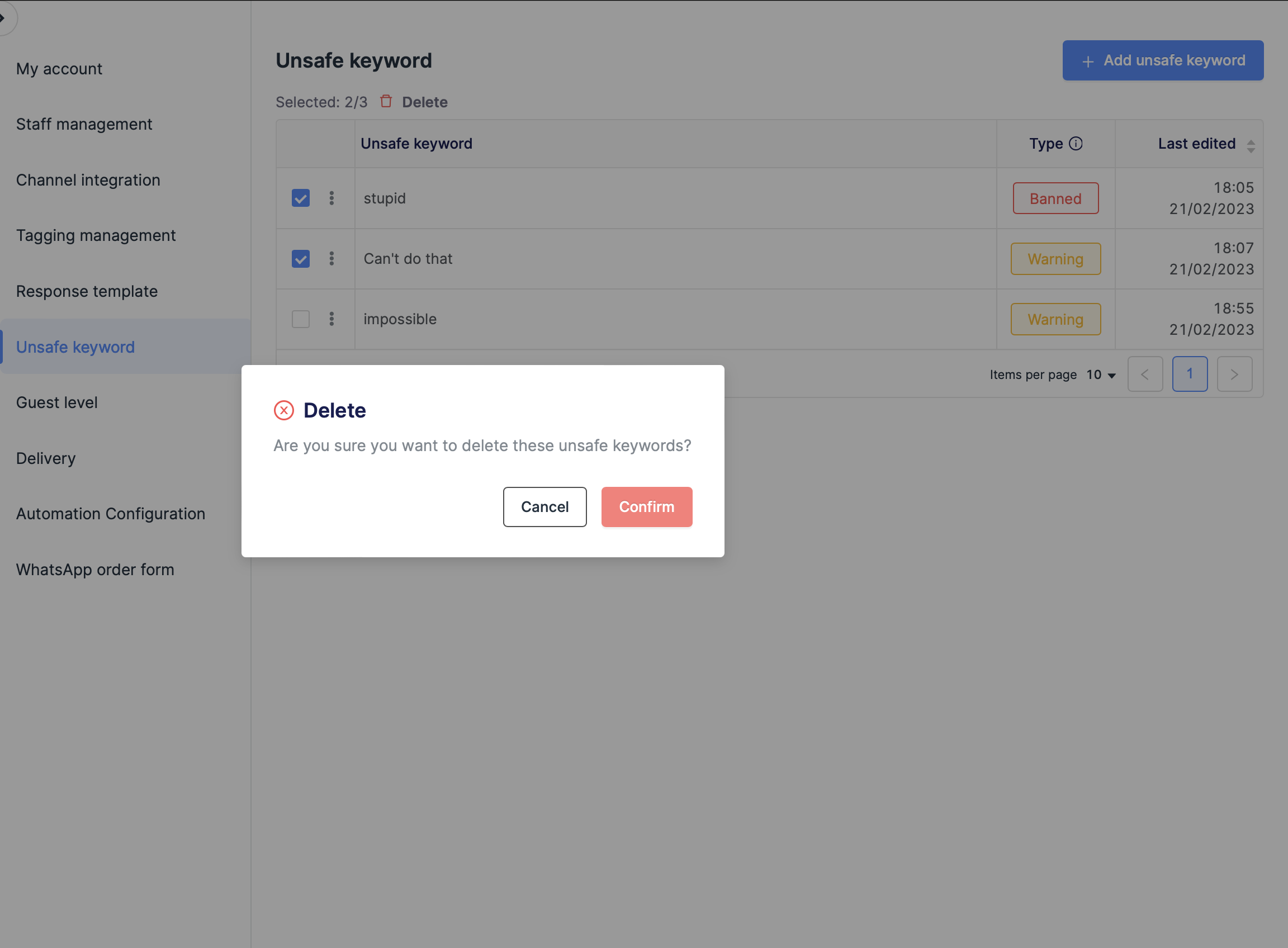Go to next page arrow
Image resolution: width=1288 pixels, height=948 pixels.
(x=1234, y=374)
